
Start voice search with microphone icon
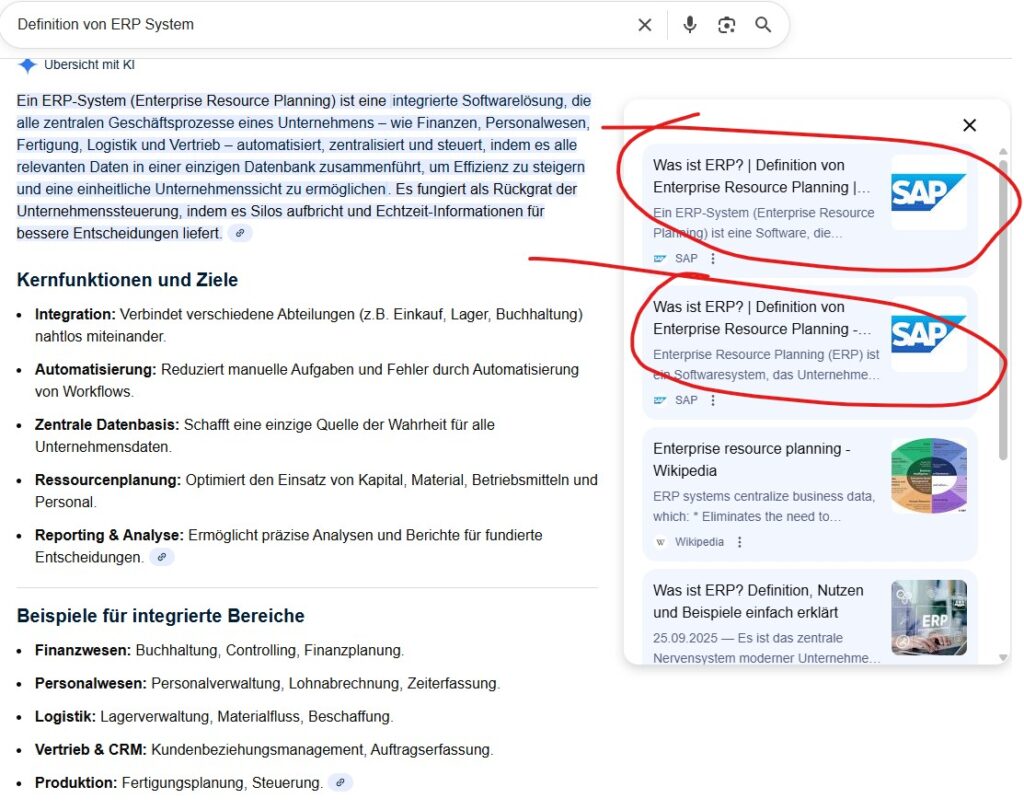tap(689, 25)
